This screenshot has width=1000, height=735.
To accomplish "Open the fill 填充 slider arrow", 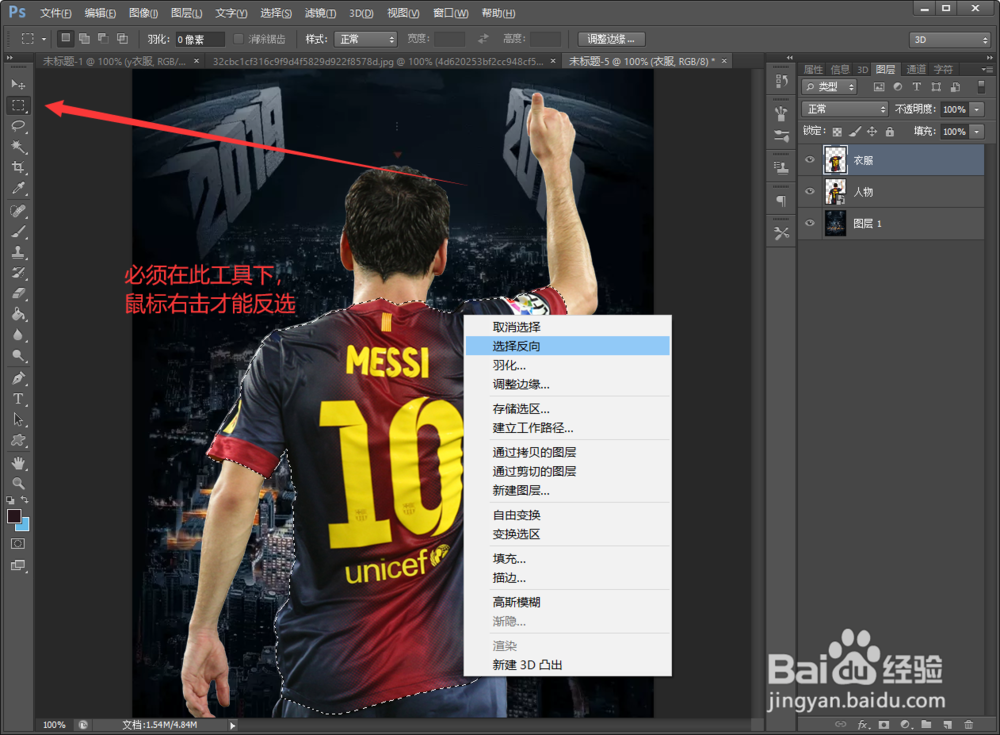I will (977, 131).
